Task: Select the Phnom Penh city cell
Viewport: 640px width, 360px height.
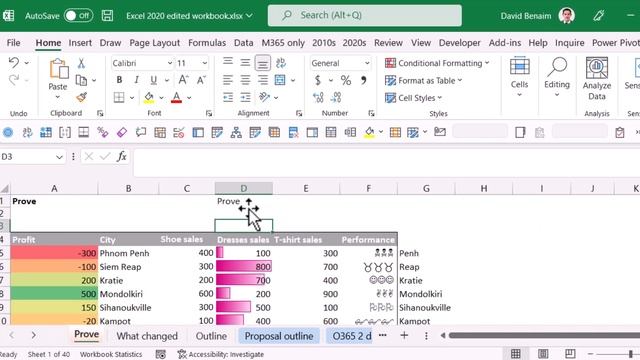Action: pyautogui.click(x=128, y=253)
